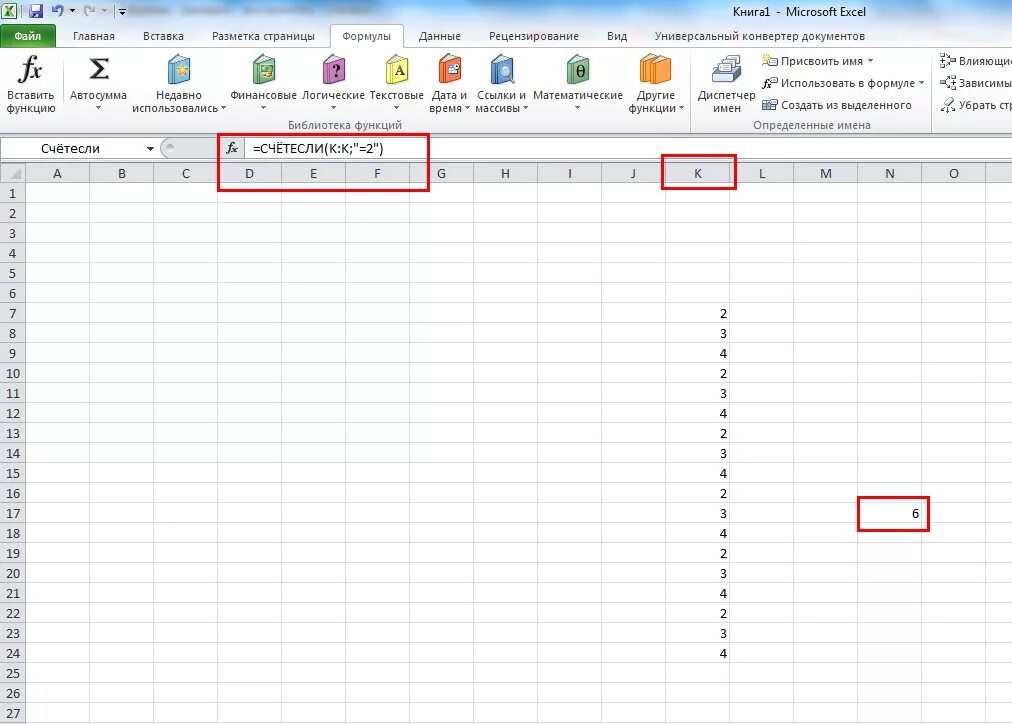Open the Recently Used (Недавно использовались) functions
This screenshot has height=724, width=1012.
[x=179, y=84]
